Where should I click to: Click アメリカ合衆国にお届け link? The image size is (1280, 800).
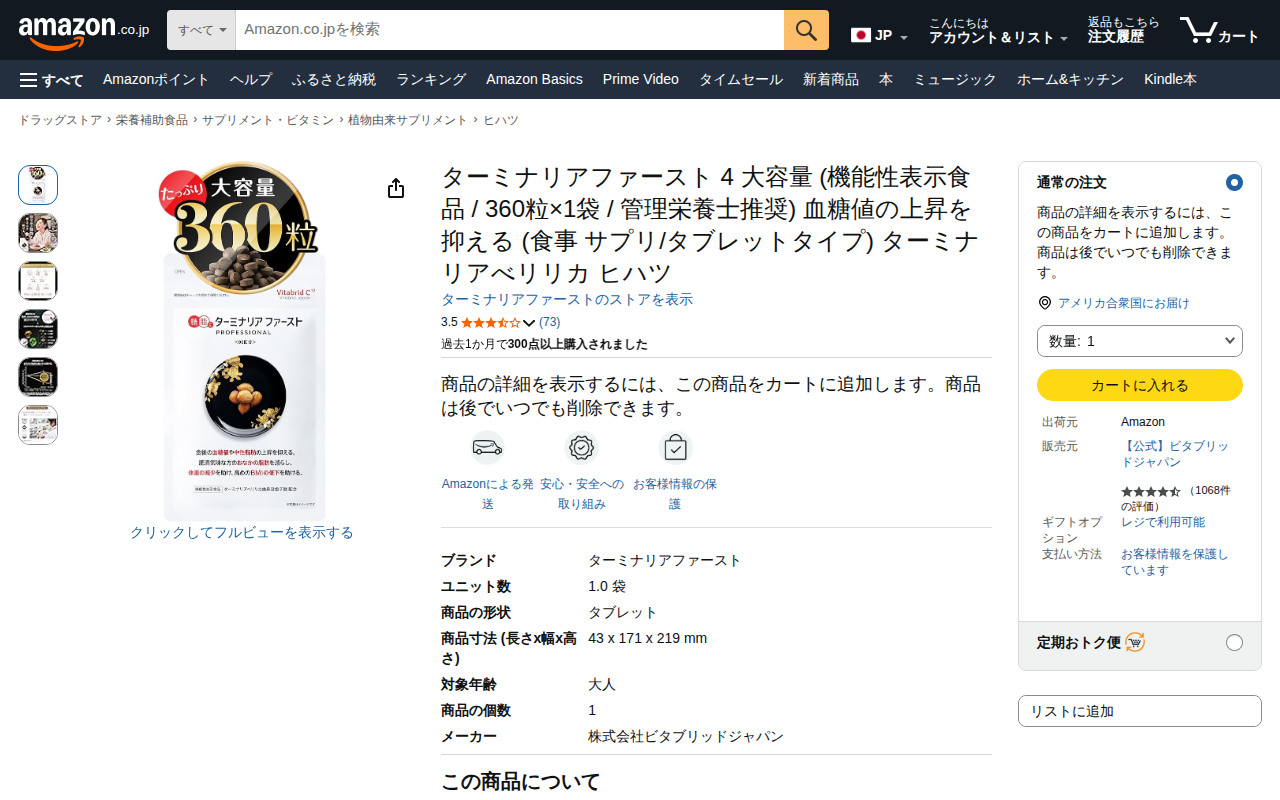click(1124, 303)
